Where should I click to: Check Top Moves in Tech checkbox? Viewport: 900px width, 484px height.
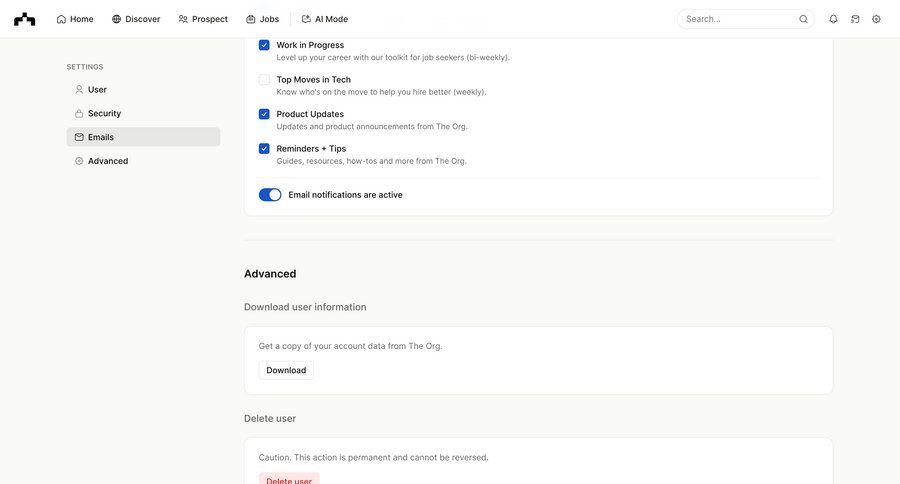tap(264, 79)
